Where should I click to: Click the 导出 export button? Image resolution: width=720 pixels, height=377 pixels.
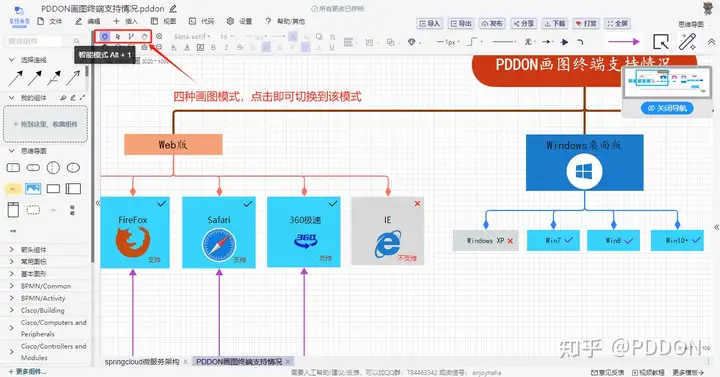(x=461, y=23)
